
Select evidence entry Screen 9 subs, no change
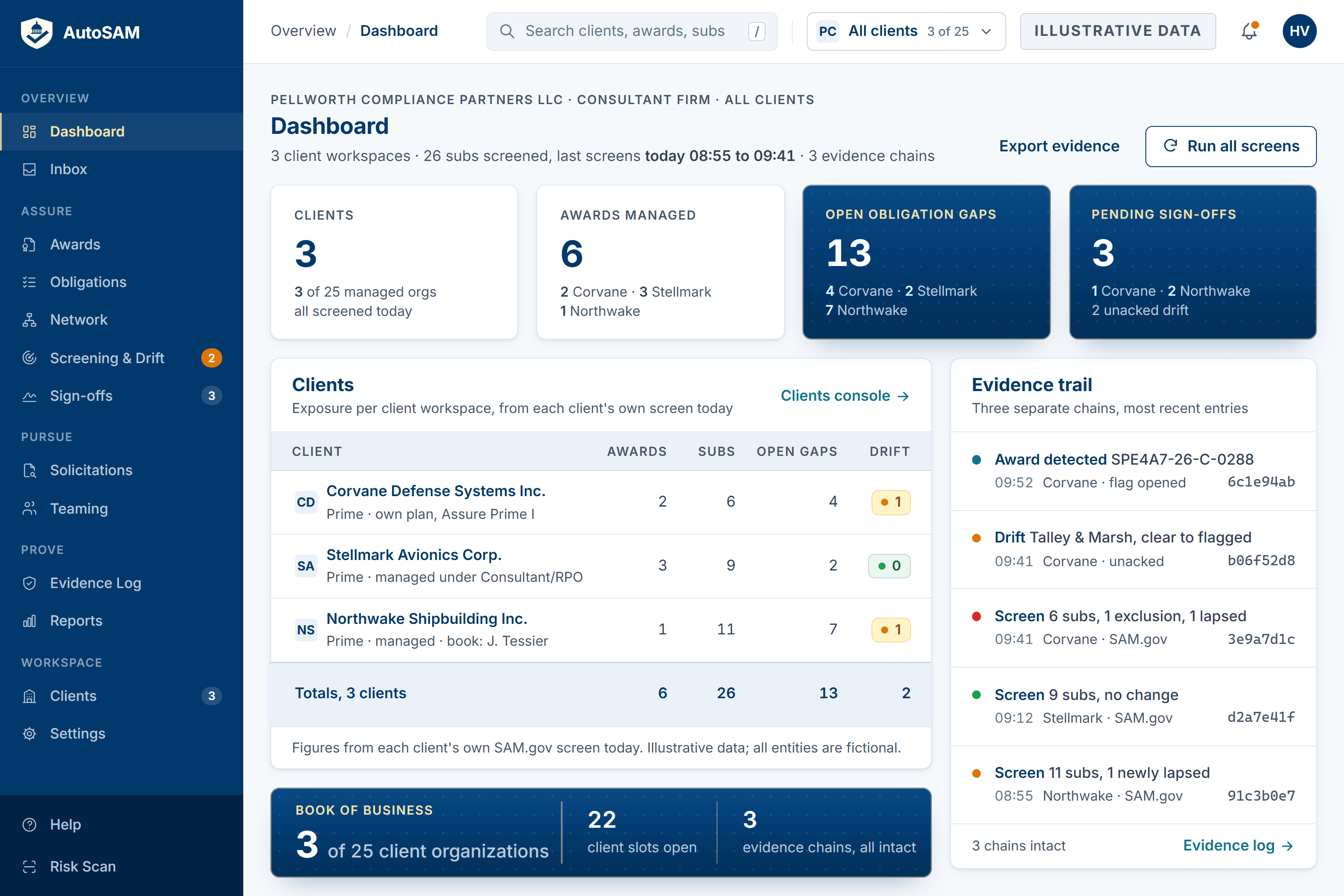(1133, 706)
